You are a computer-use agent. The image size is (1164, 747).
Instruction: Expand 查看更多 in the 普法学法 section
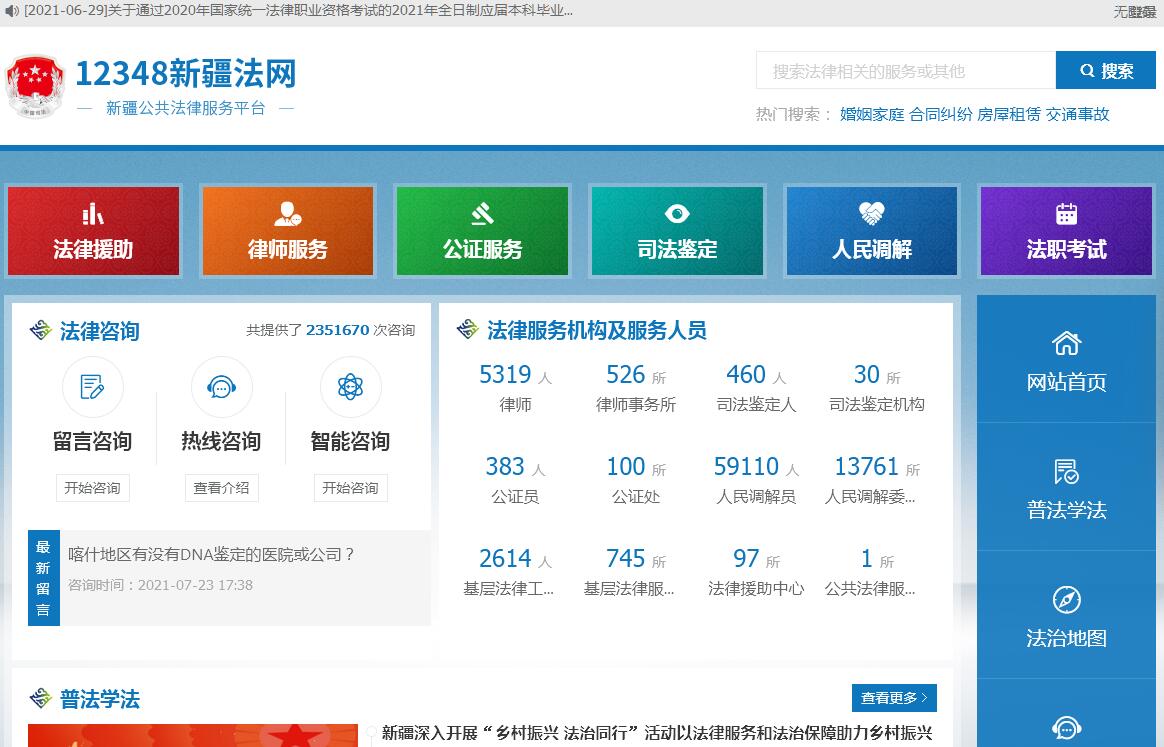(894, 698)
